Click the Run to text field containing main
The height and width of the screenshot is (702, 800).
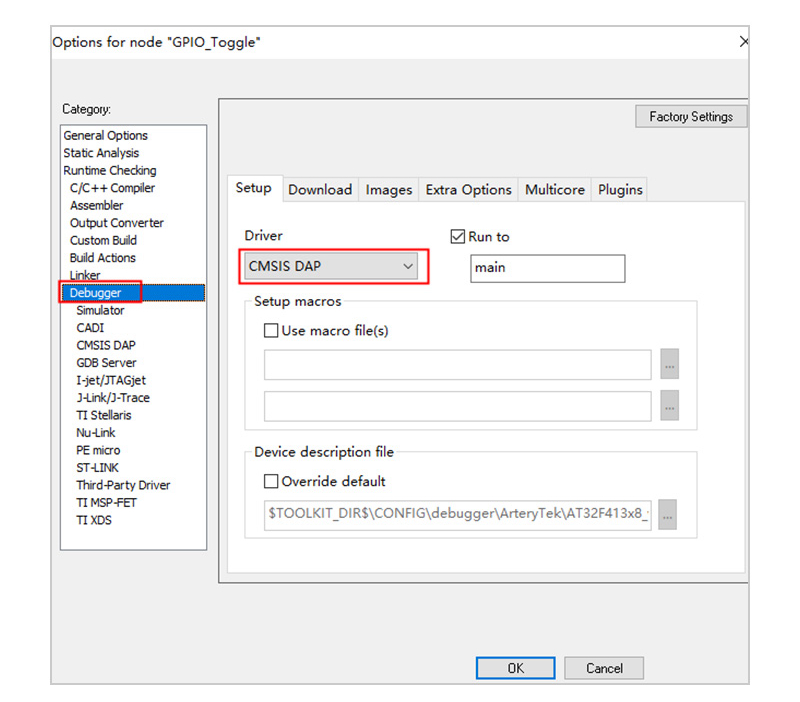click(547, 268)
